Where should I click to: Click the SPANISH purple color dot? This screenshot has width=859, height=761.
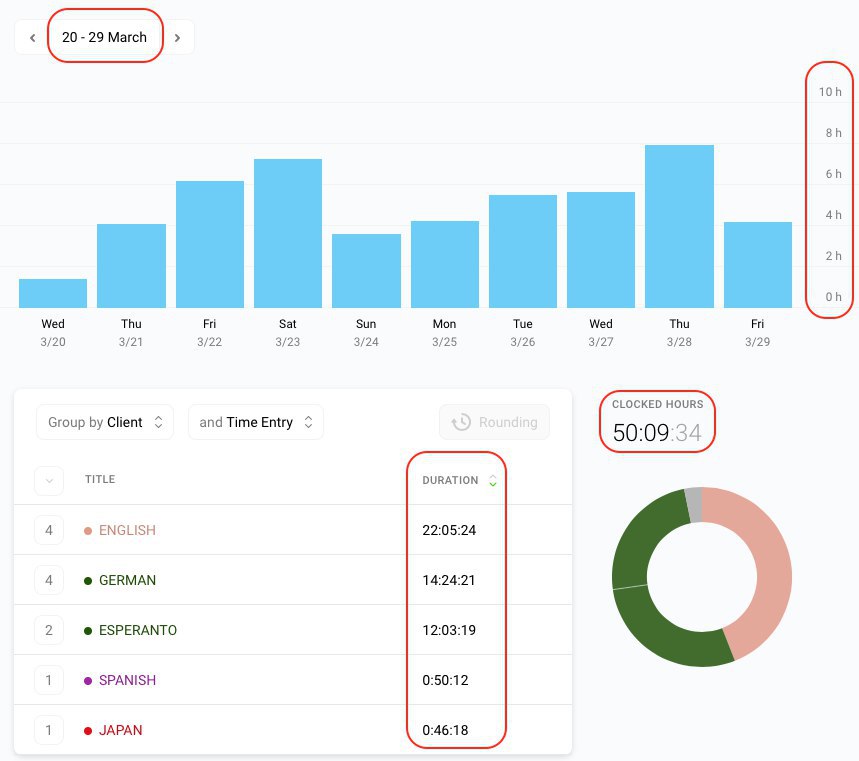click(88, 680)
